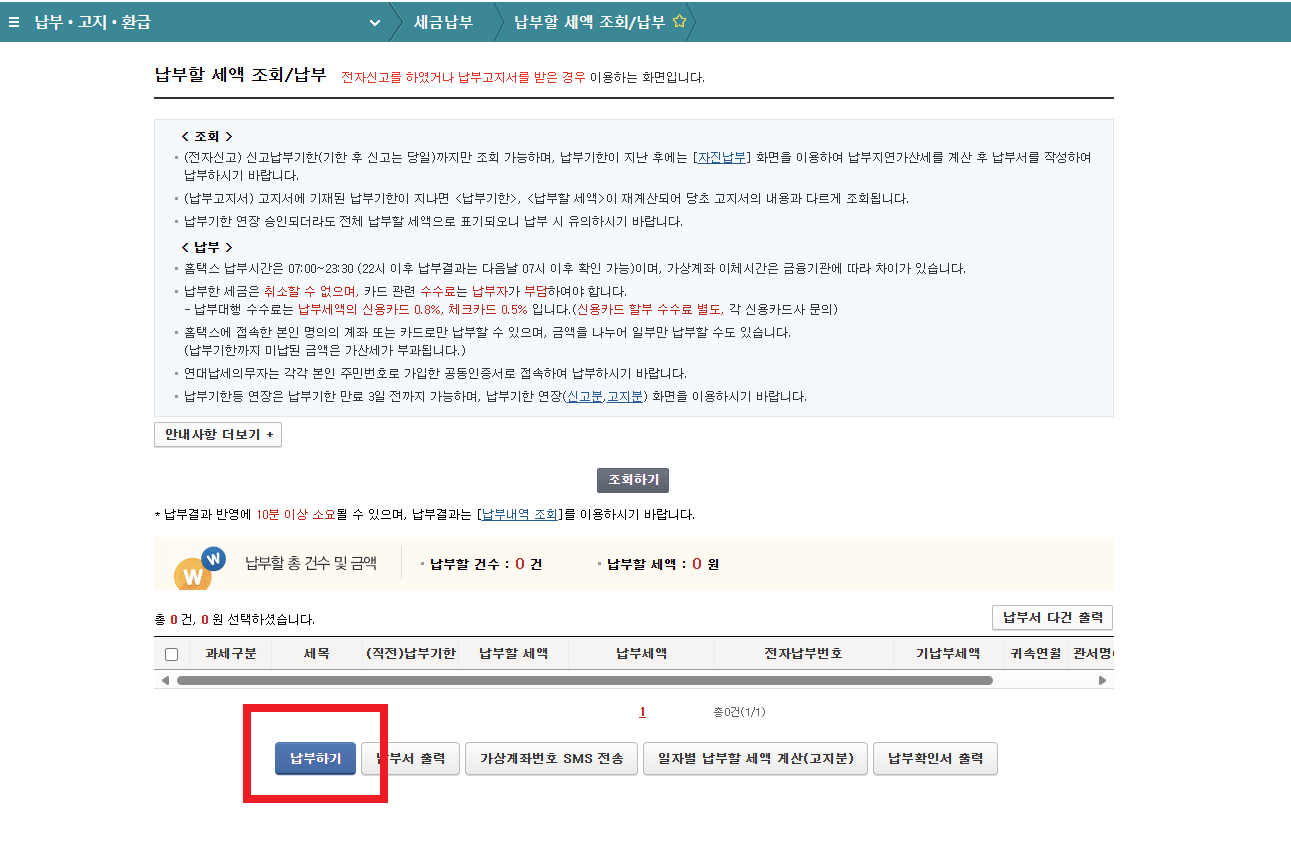Expand the 안내사항 더보기 section
The image size is (1291, 852).
[x=217, y=434]
